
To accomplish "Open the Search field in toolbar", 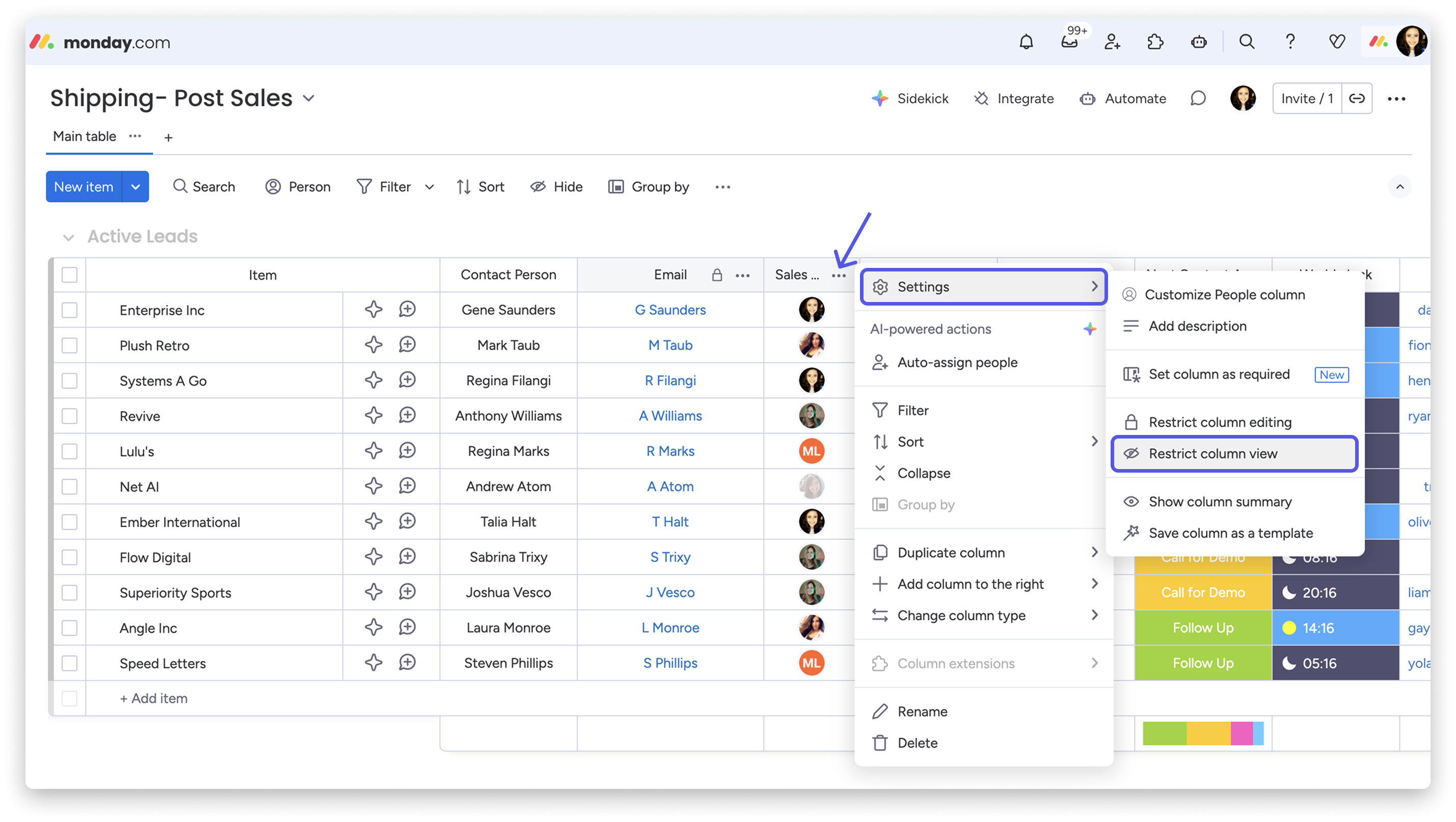I will pyautogui.click(x=203, y=187).
